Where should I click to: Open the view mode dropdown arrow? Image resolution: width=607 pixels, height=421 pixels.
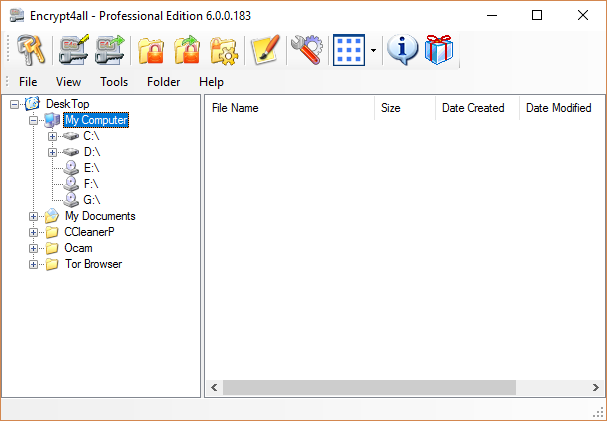pyautogui.click(x=373, y=50)
